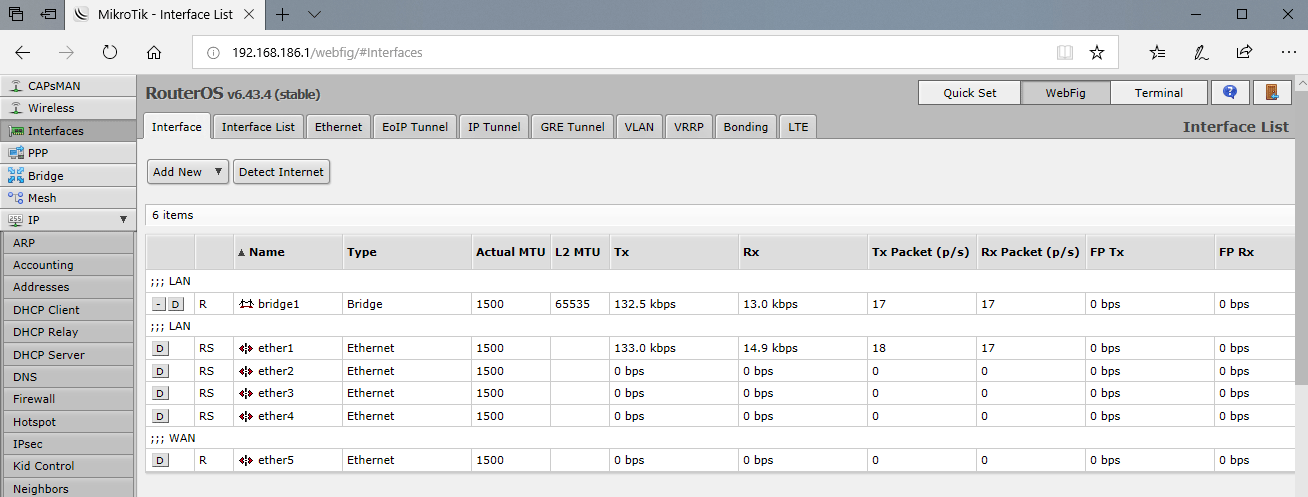Screen dimensions: 1308x497
Task: Click the help question mark icon
Action: (1230, 93)
